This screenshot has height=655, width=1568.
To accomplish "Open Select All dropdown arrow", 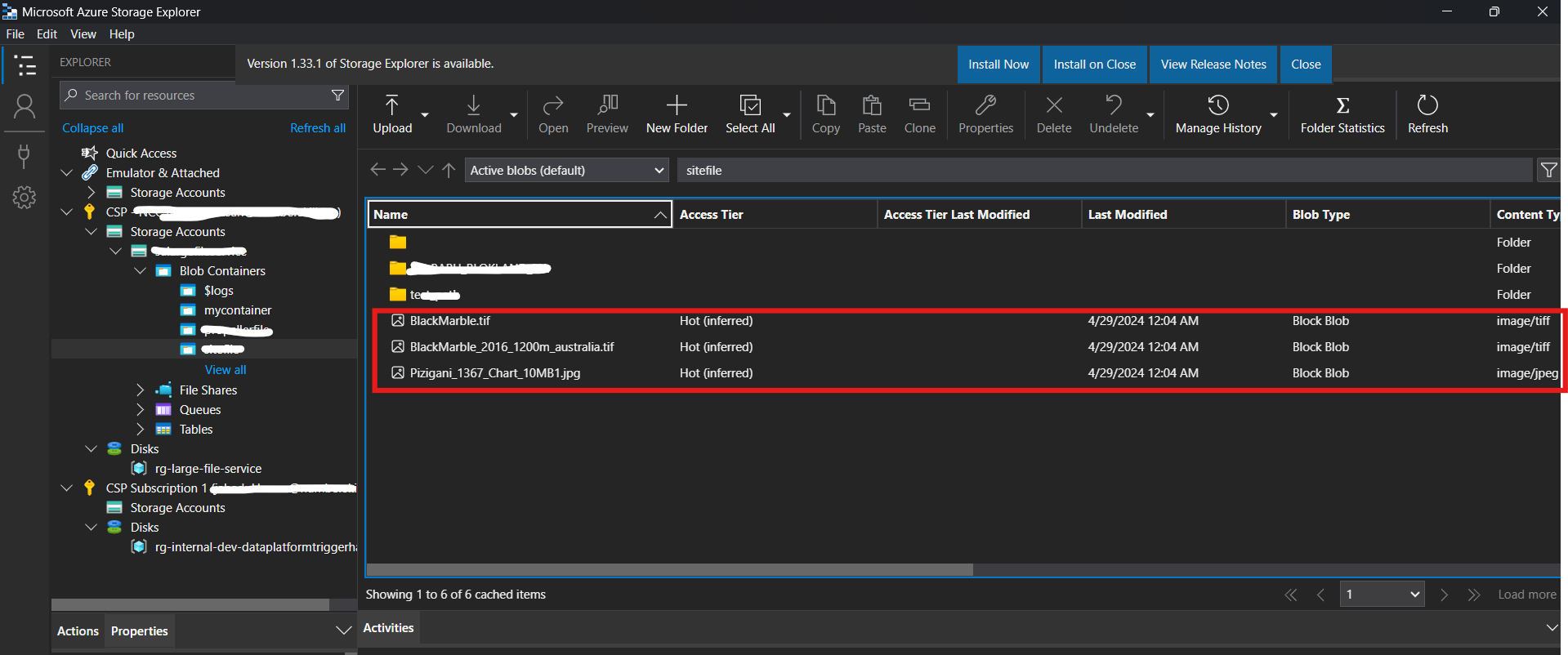I will coord(787,115).
